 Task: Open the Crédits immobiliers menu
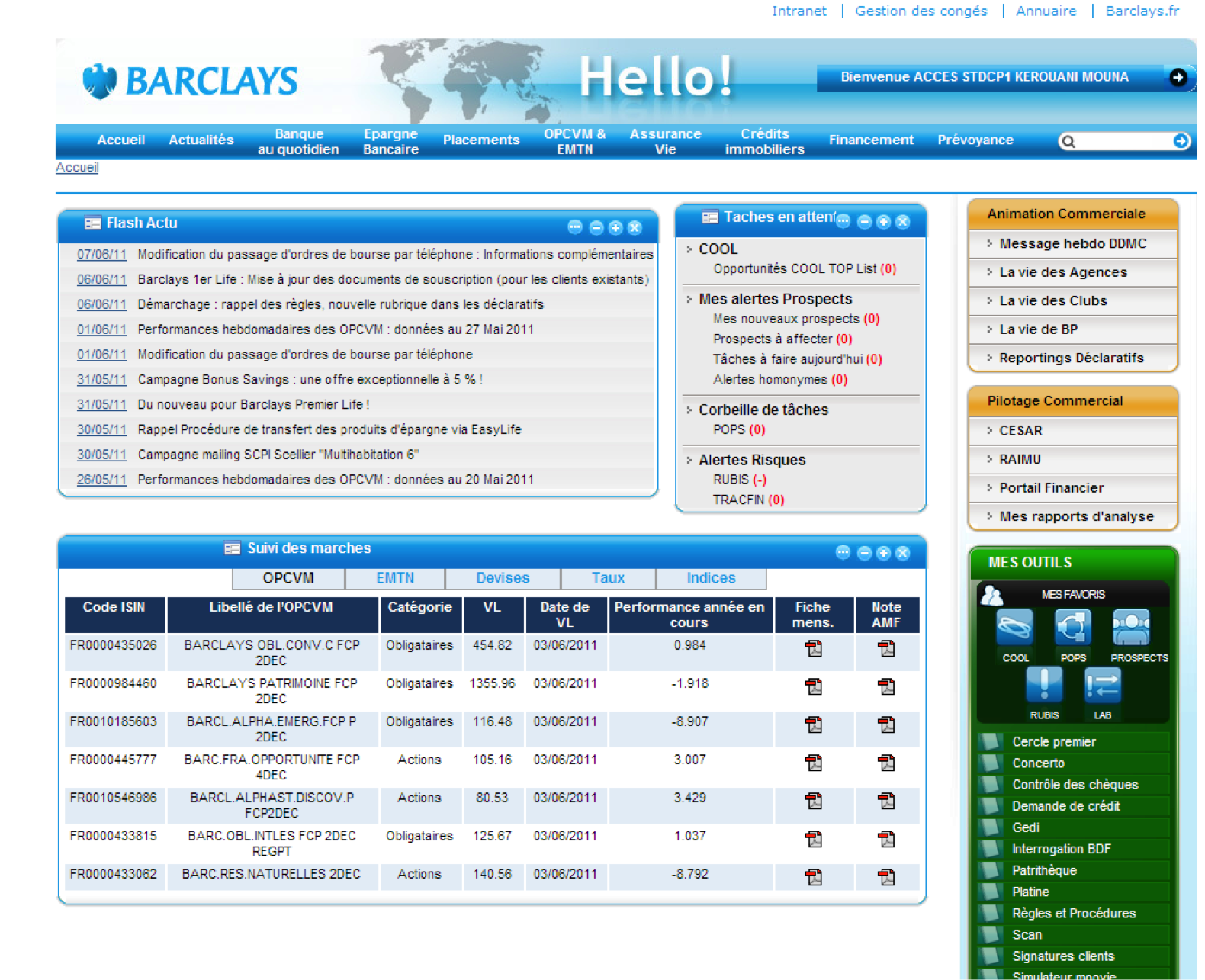pyautogui.click(x=764, y=142)
